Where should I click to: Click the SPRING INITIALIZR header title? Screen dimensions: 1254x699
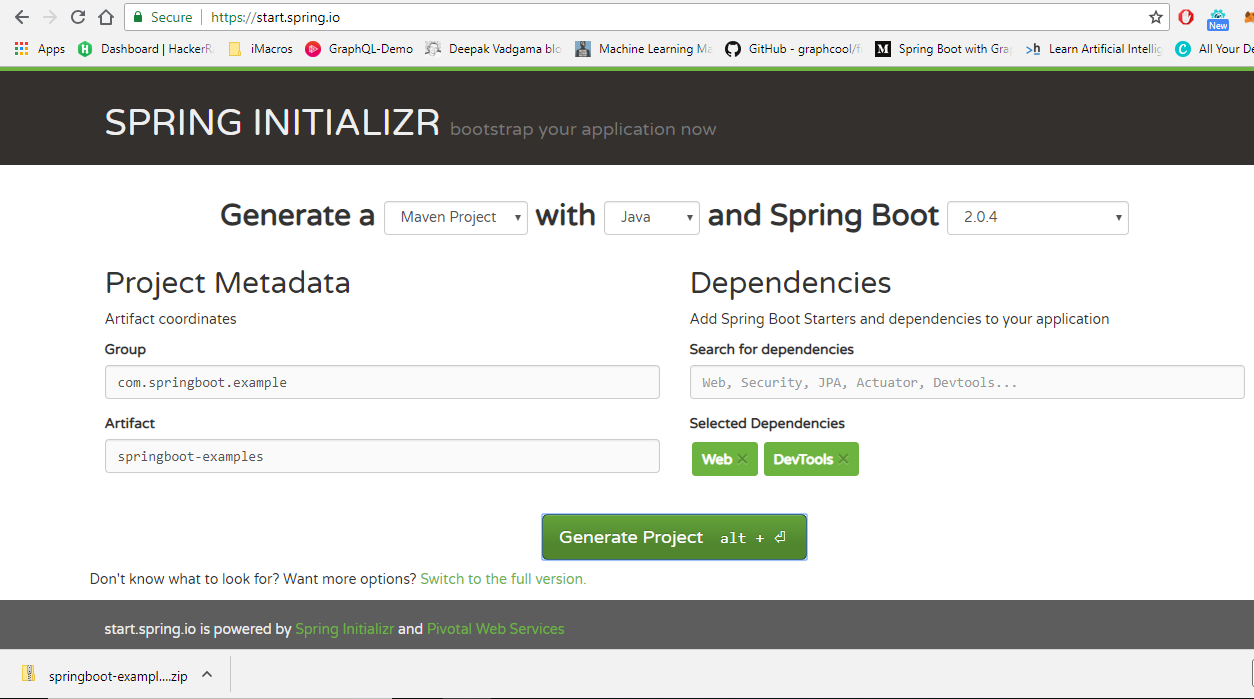click(272, 122)
